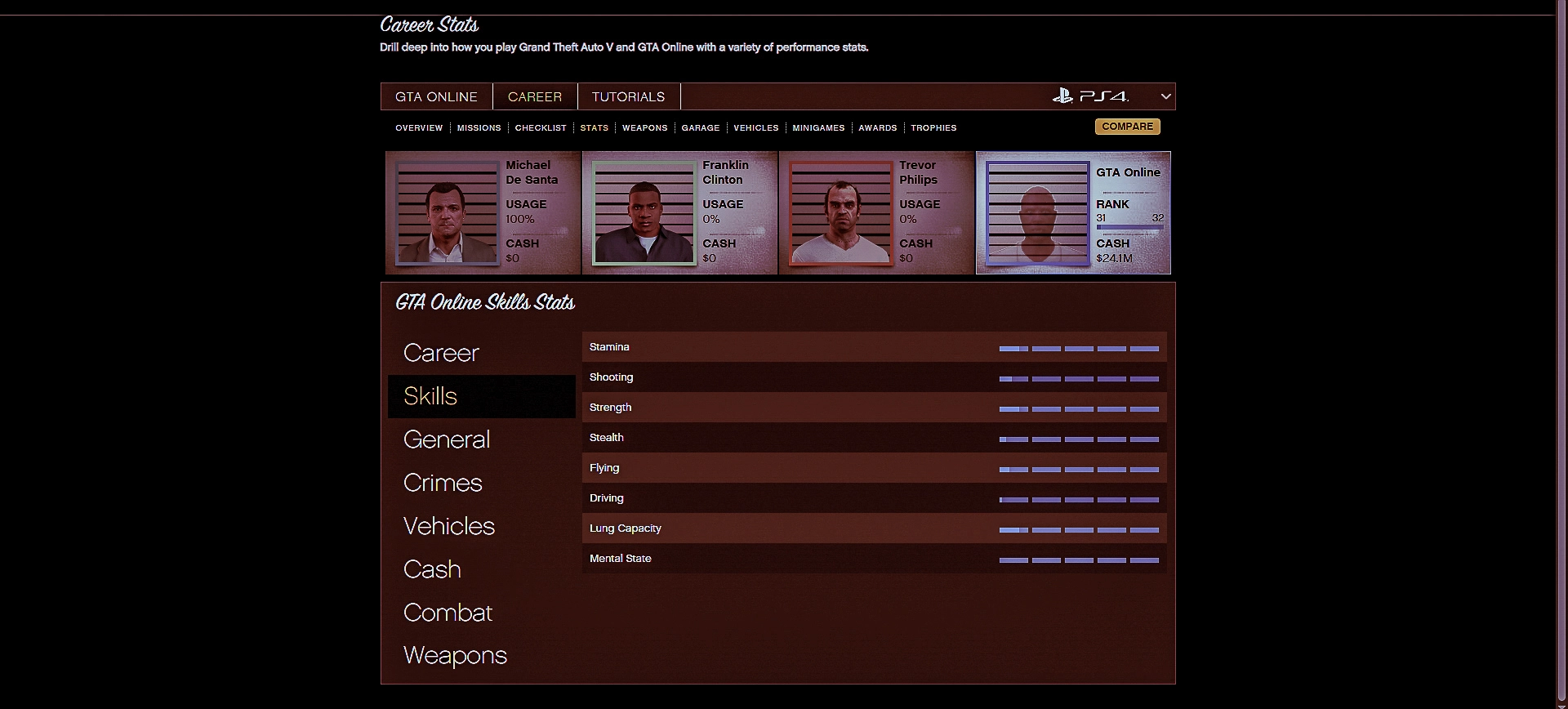
Task: Click the "Strength" skill label
Action: pos(611,408)
